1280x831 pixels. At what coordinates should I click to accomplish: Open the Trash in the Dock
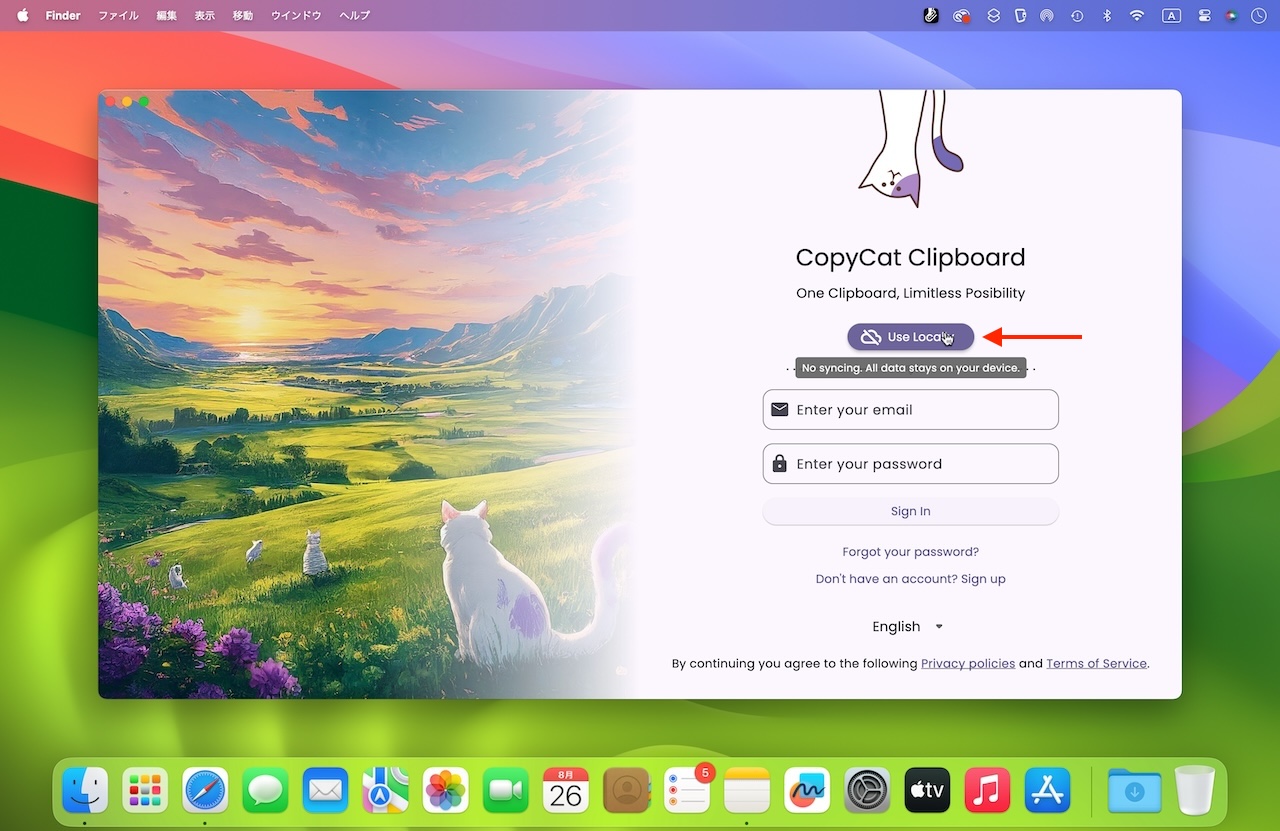pos(1194,790)
